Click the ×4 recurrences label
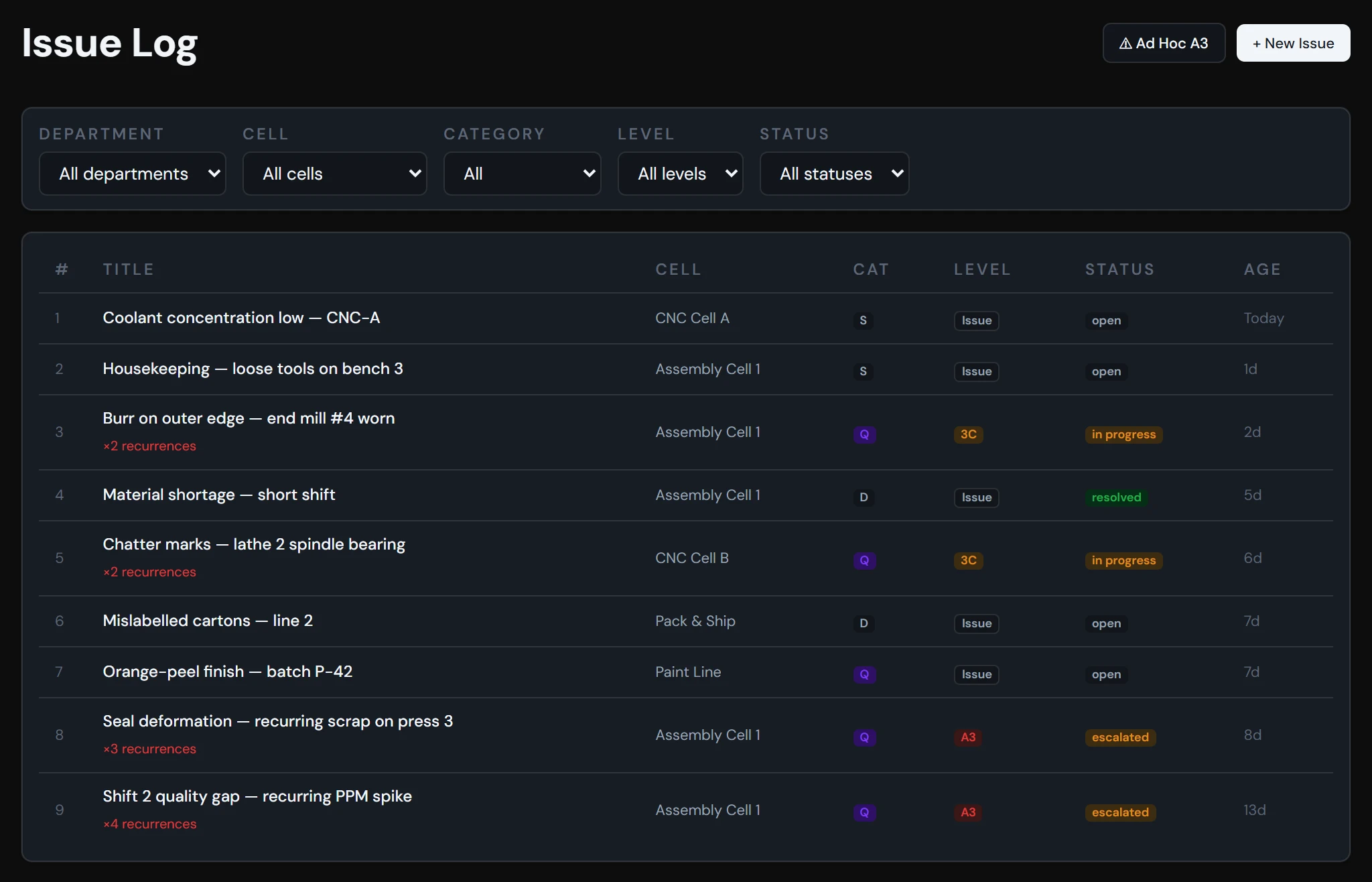The width and height of the screenshot is (1372, 882). click(149, 824)
